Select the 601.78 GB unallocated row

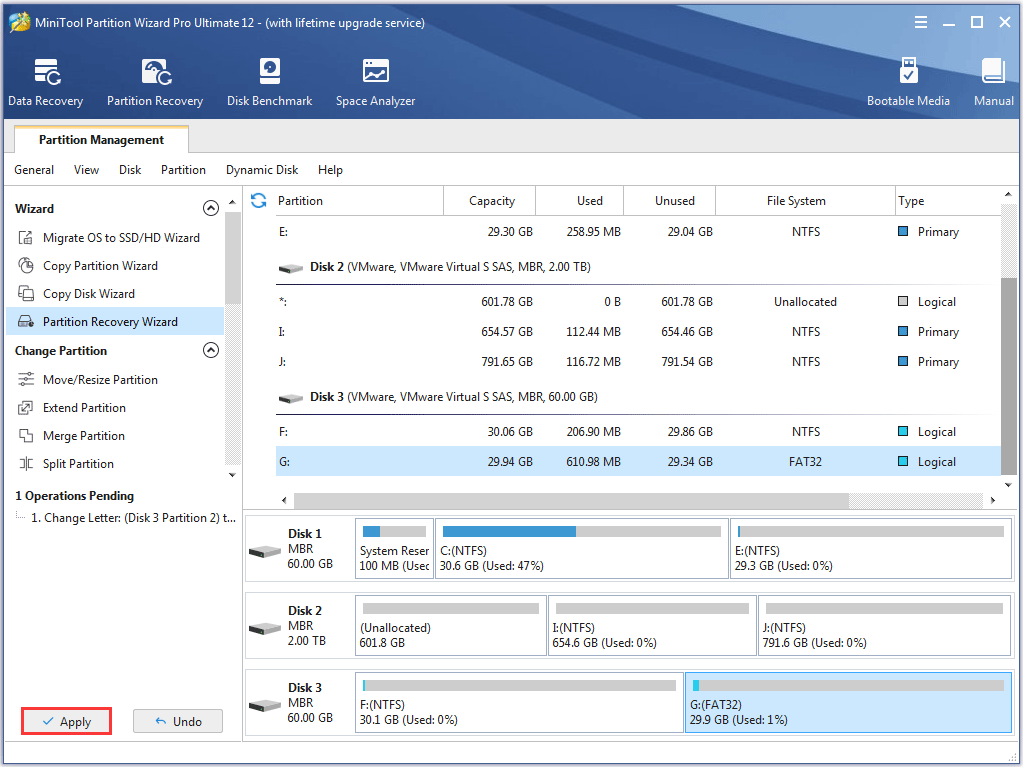[638, 301]
